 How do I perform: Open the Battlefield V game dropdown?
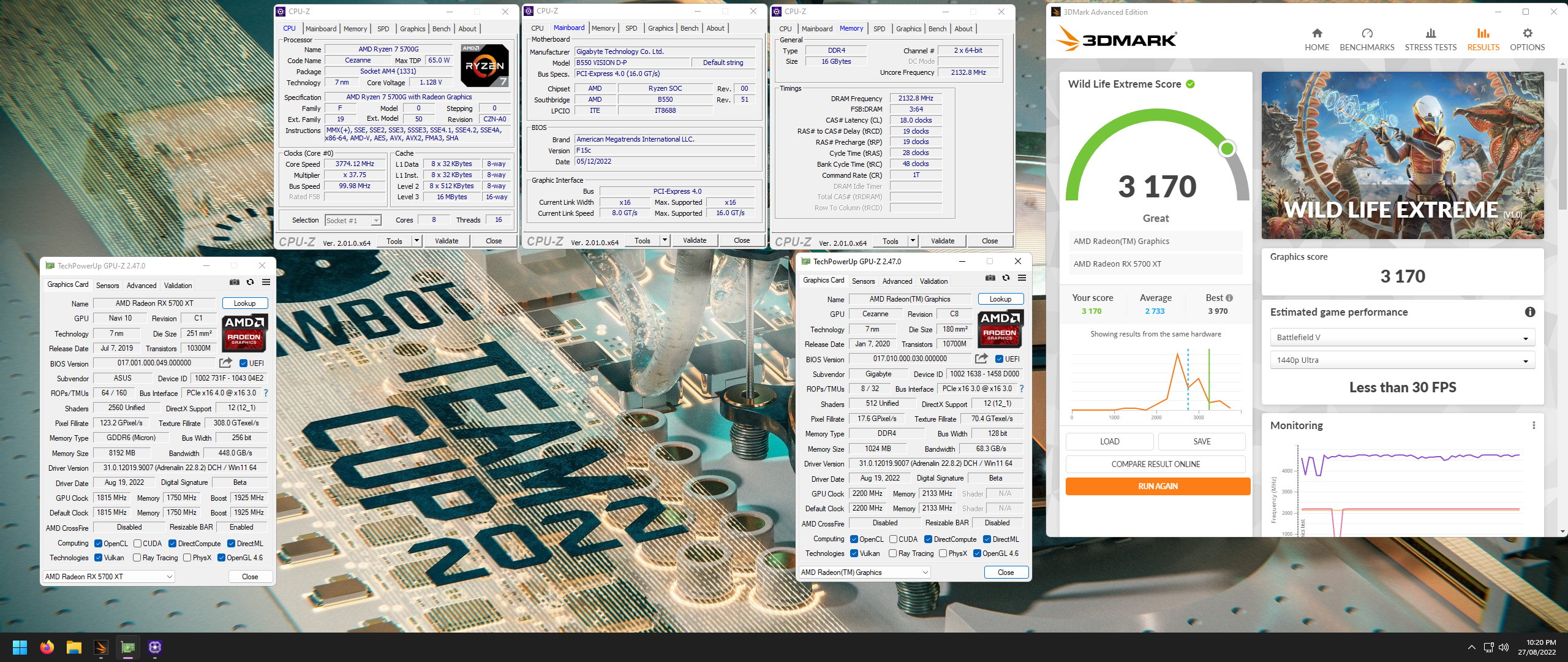tap(1402, 338)
